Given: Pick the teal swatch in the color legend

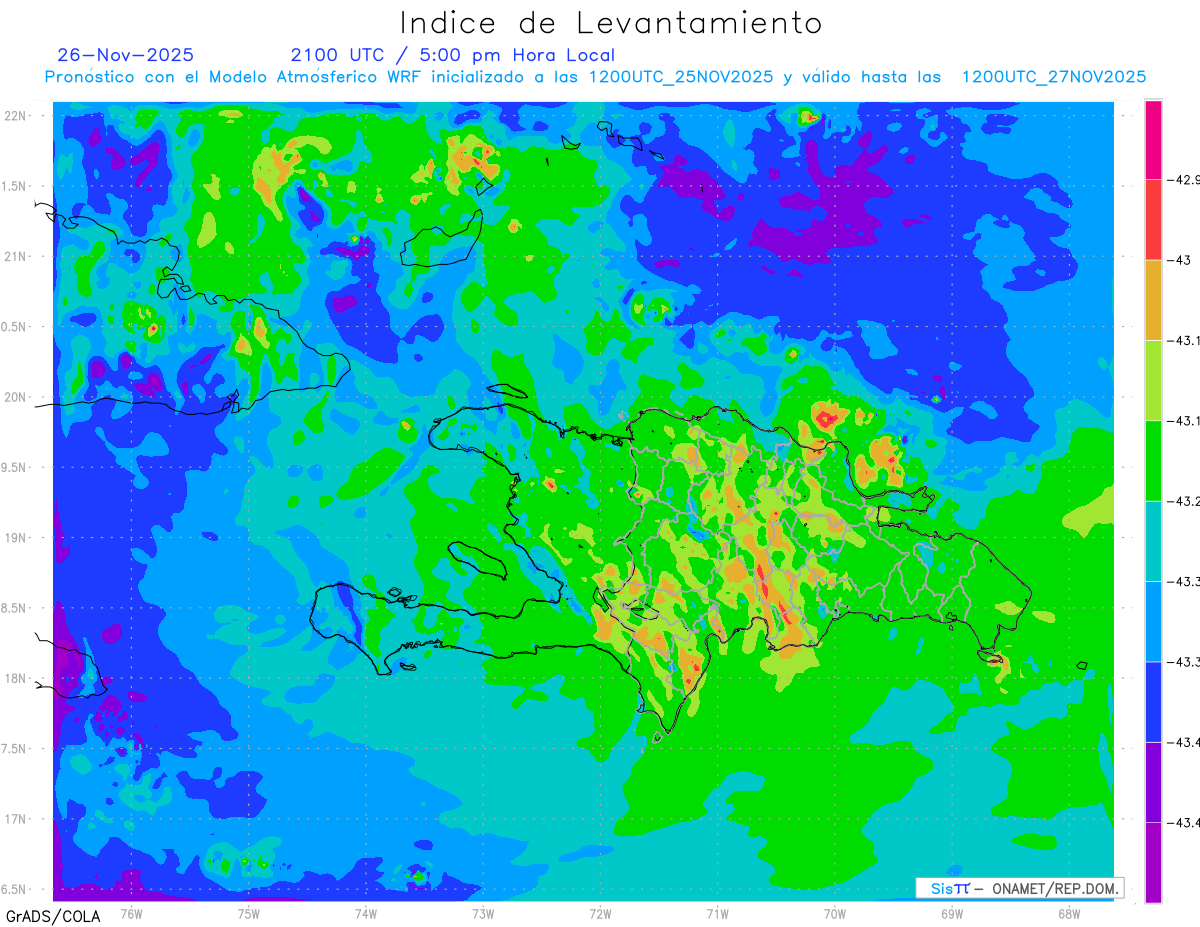Looking at the screenshot, I should click(1153, 541).
